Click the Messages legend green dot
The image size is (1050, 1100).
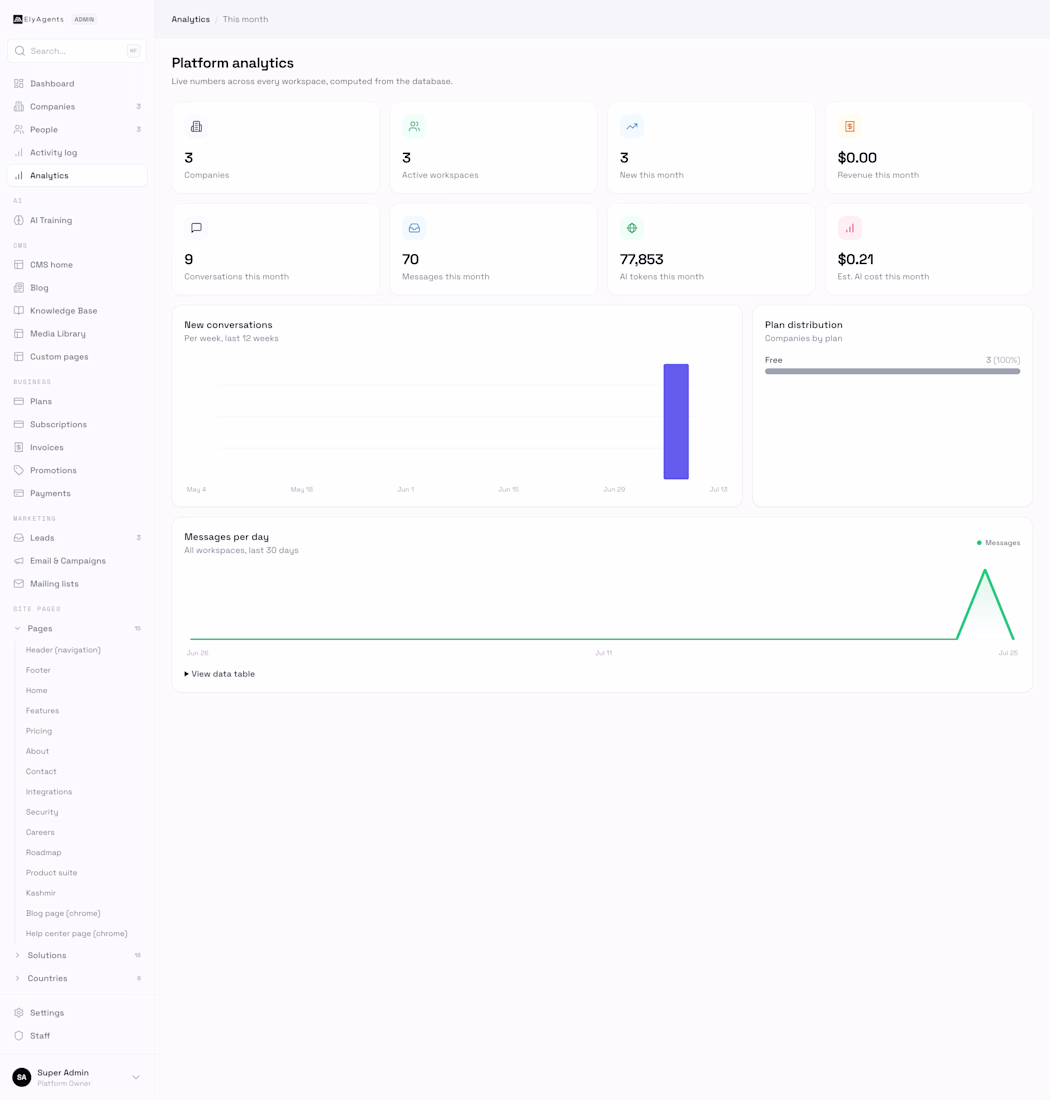click(979, 543)
